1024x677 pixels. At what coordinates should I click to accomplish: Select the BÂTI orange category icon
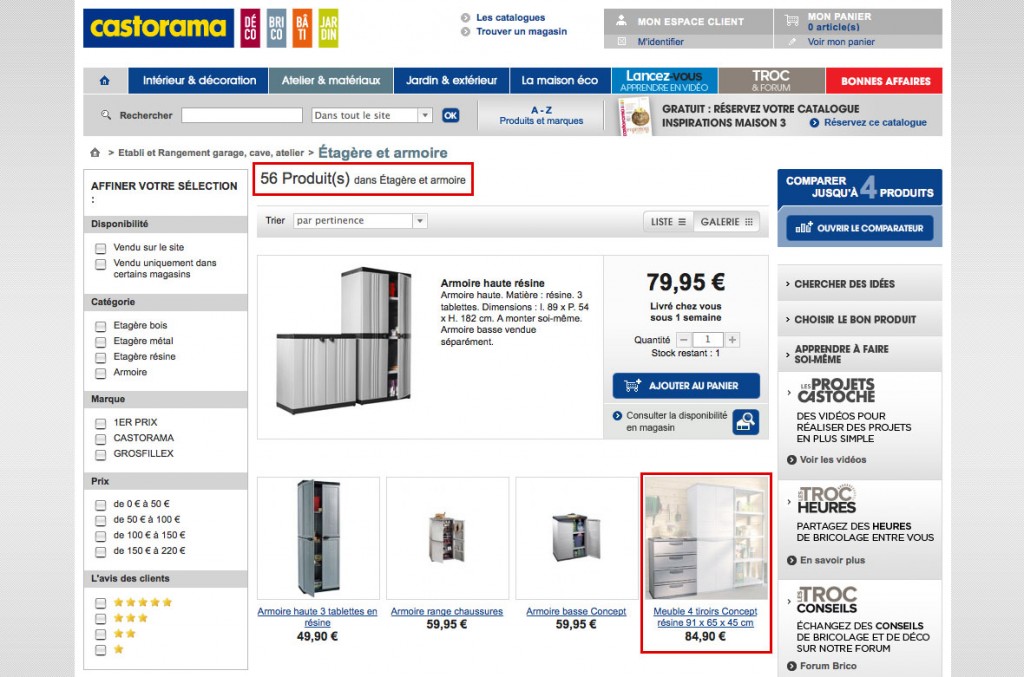[x=302, y=28]
